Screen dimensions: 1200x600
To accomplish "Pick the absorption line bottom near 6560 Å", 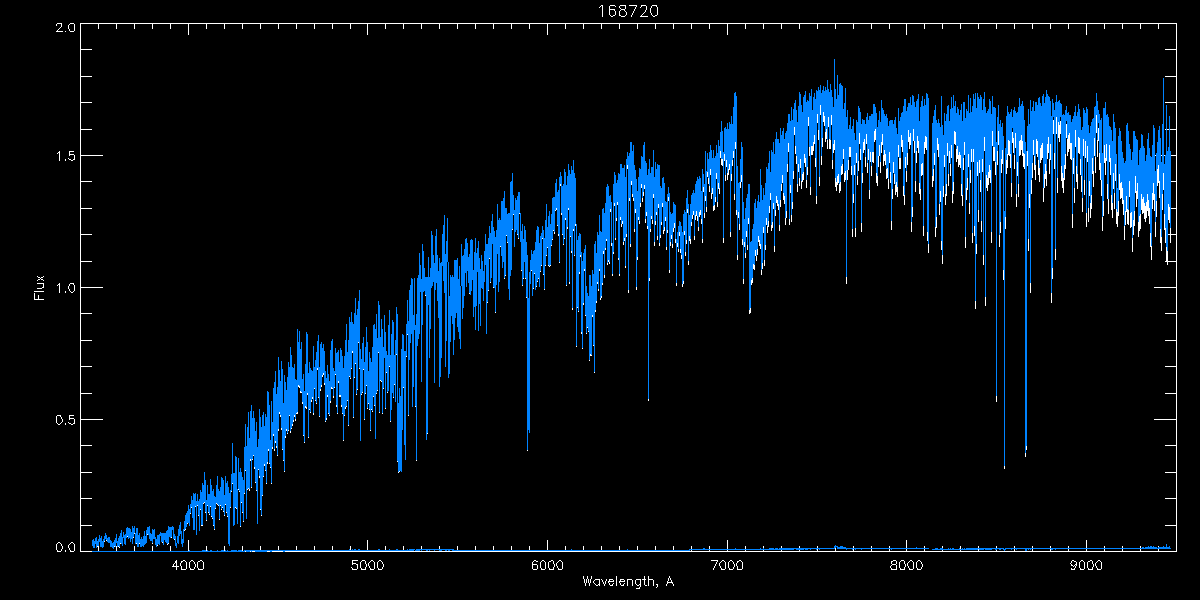I will [648, 397].
